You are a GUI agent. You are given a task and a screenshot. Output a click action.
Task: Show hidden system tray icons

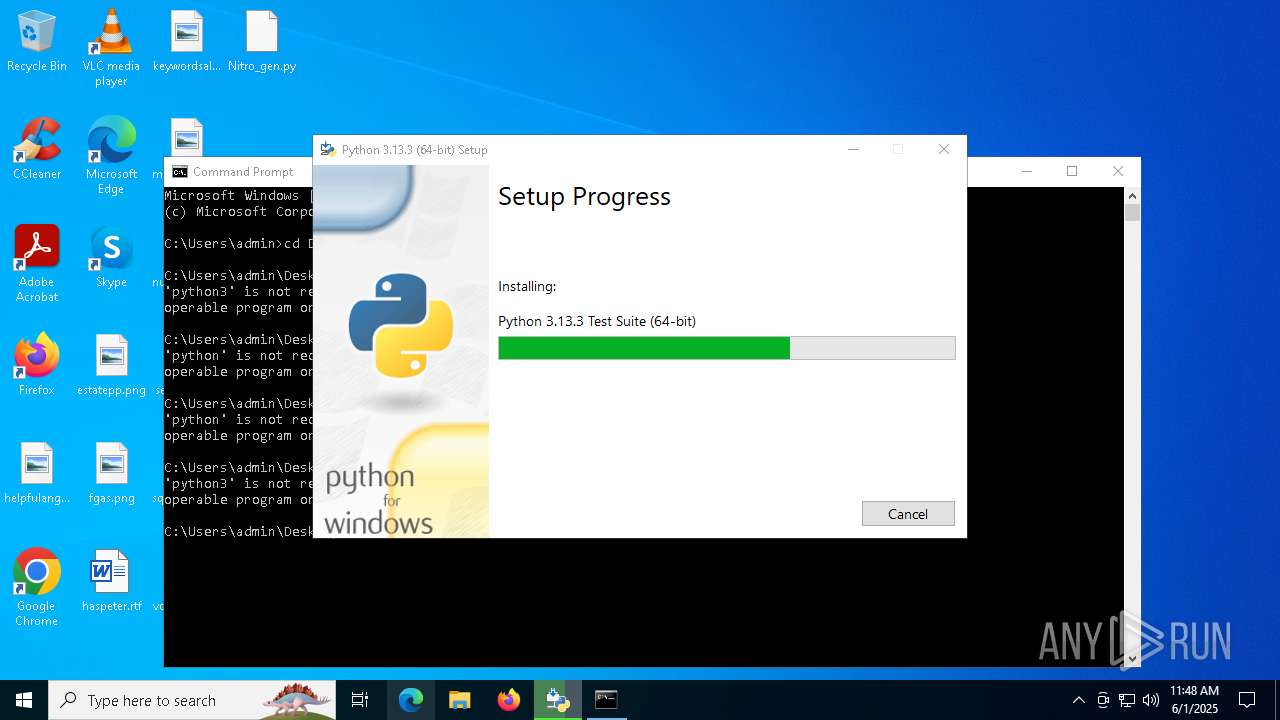tap(1078, 700)
